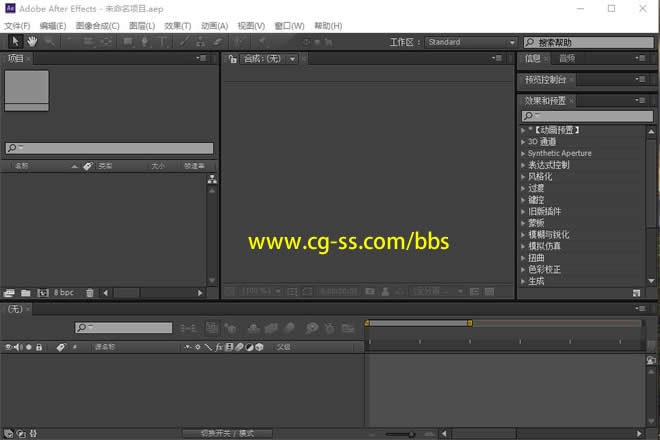The image size is (660, 440).
Task: Click the 切换开关 / 模式 button
Action: (227, 433)
